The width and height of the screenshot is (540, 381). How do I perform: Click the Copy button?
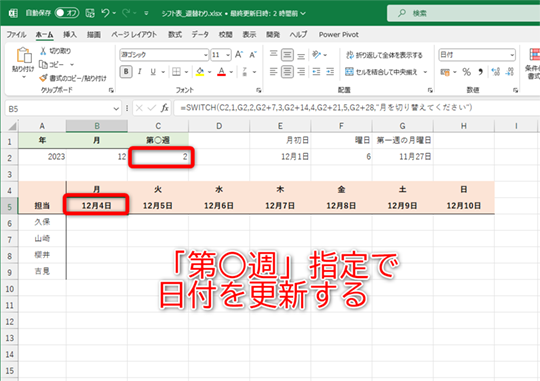[x=51, y=64]
